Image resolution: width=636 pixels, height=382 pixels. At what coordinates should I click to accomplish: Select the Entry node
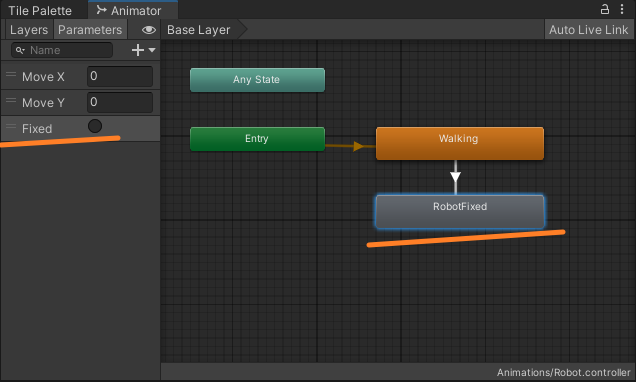[257, 139]
